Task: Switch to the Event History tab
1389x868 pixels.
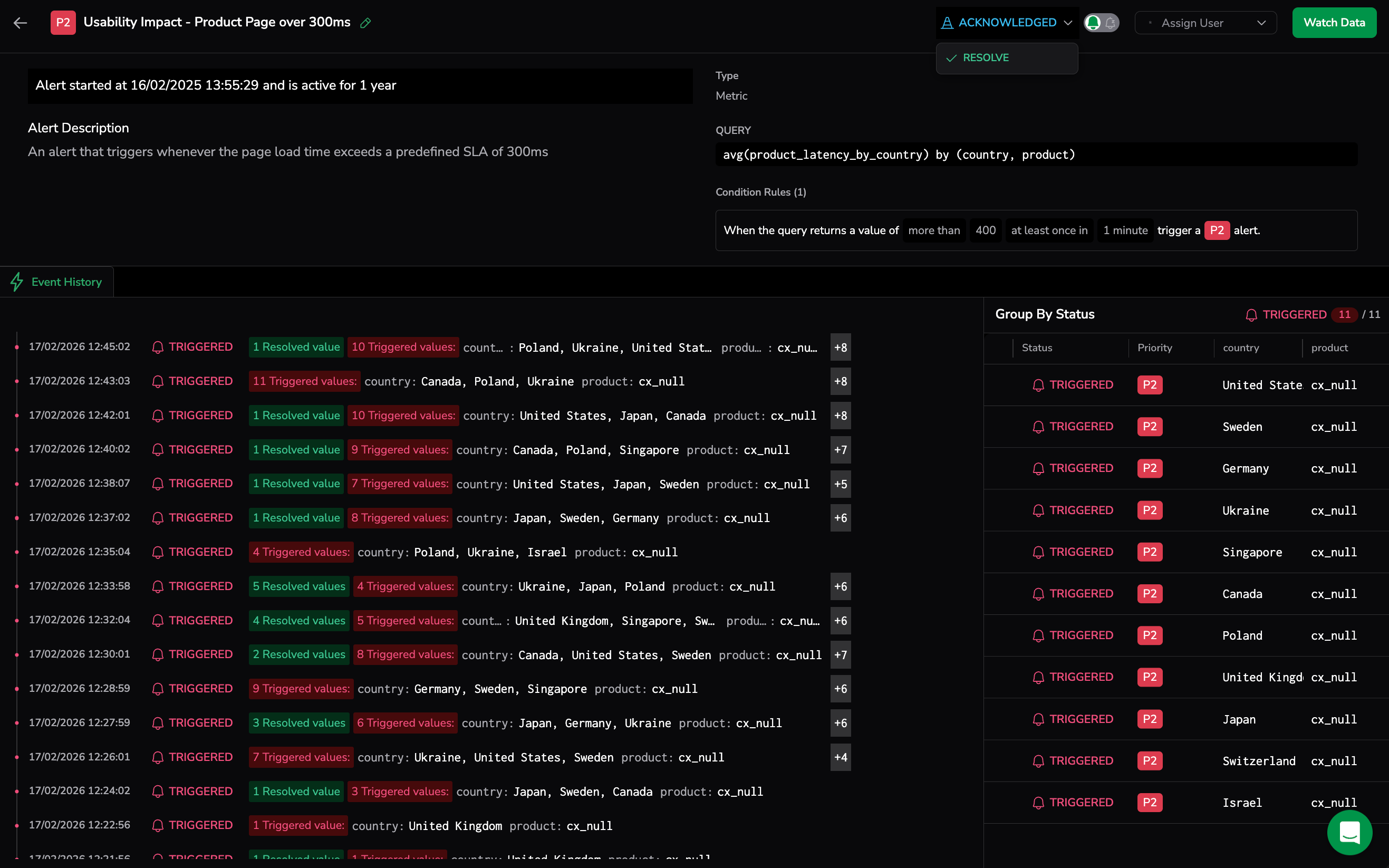Action: (66, 282)
